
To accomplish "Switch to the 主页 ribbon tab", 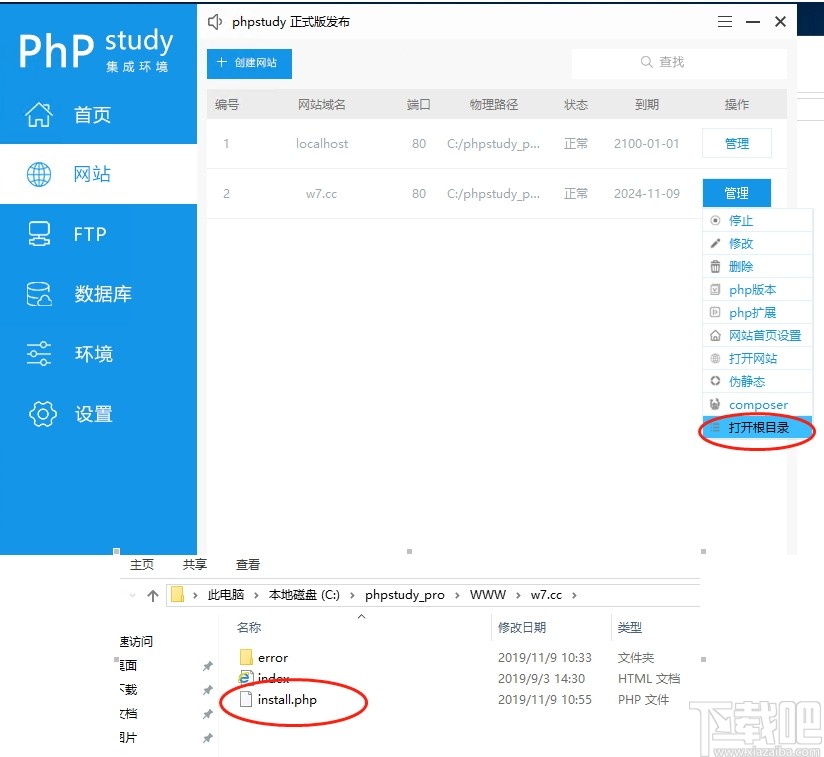I will [141, 564].
